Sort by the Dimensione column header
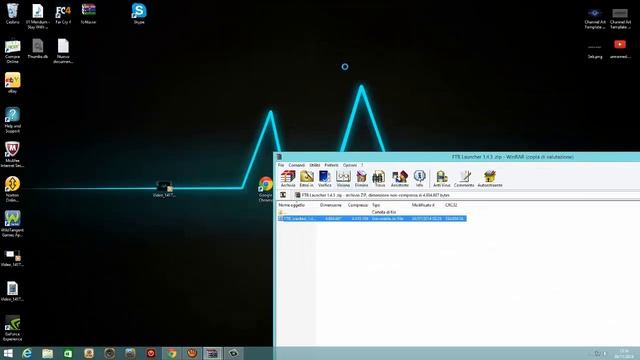The width and height of the screenshot is (640, 360). (331, 205)
